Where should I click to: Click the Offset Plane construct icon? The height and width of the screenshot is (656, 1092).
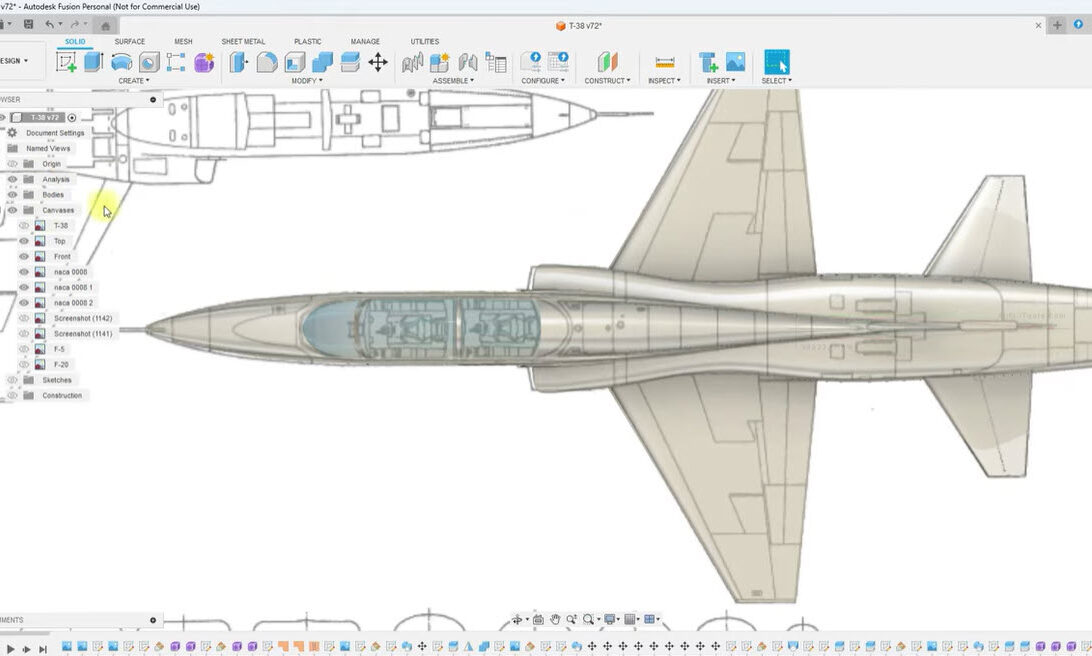click(607, 62)
